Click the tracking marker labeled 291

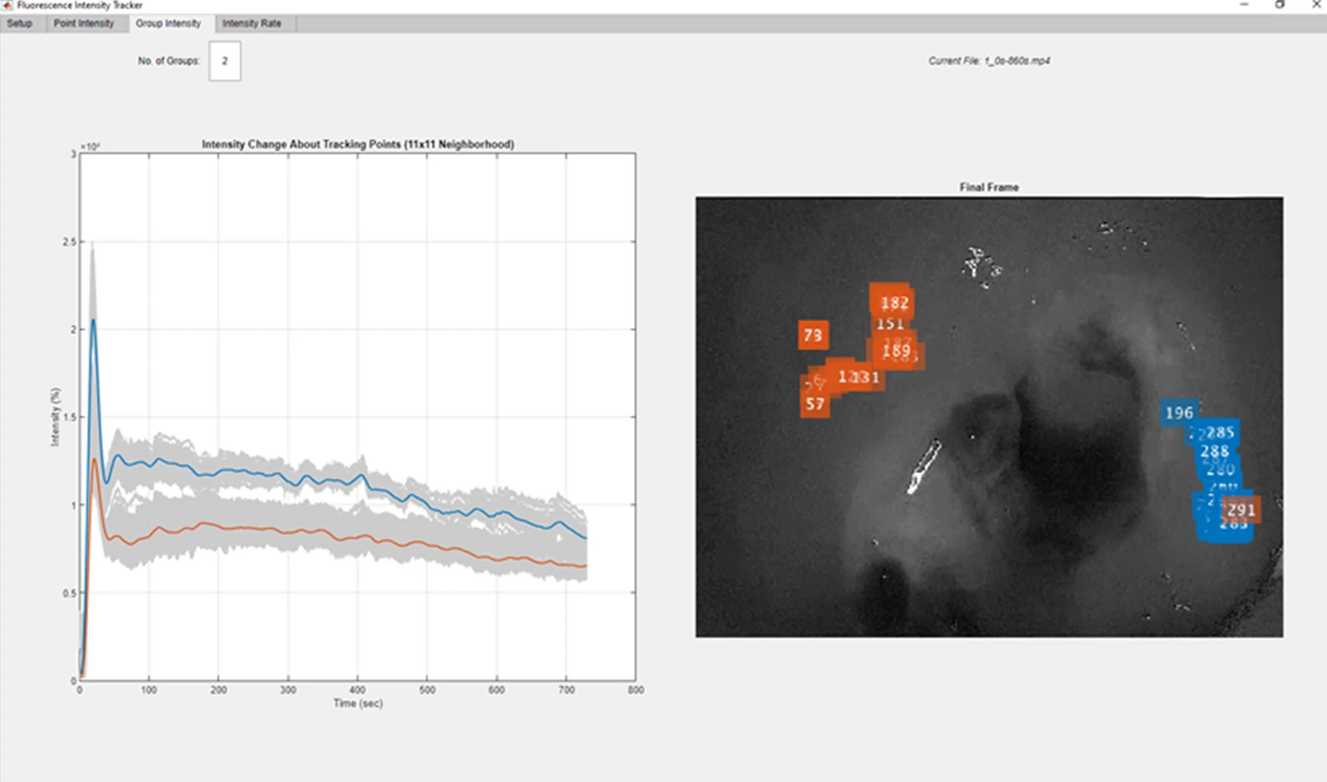pos(1241,510)
